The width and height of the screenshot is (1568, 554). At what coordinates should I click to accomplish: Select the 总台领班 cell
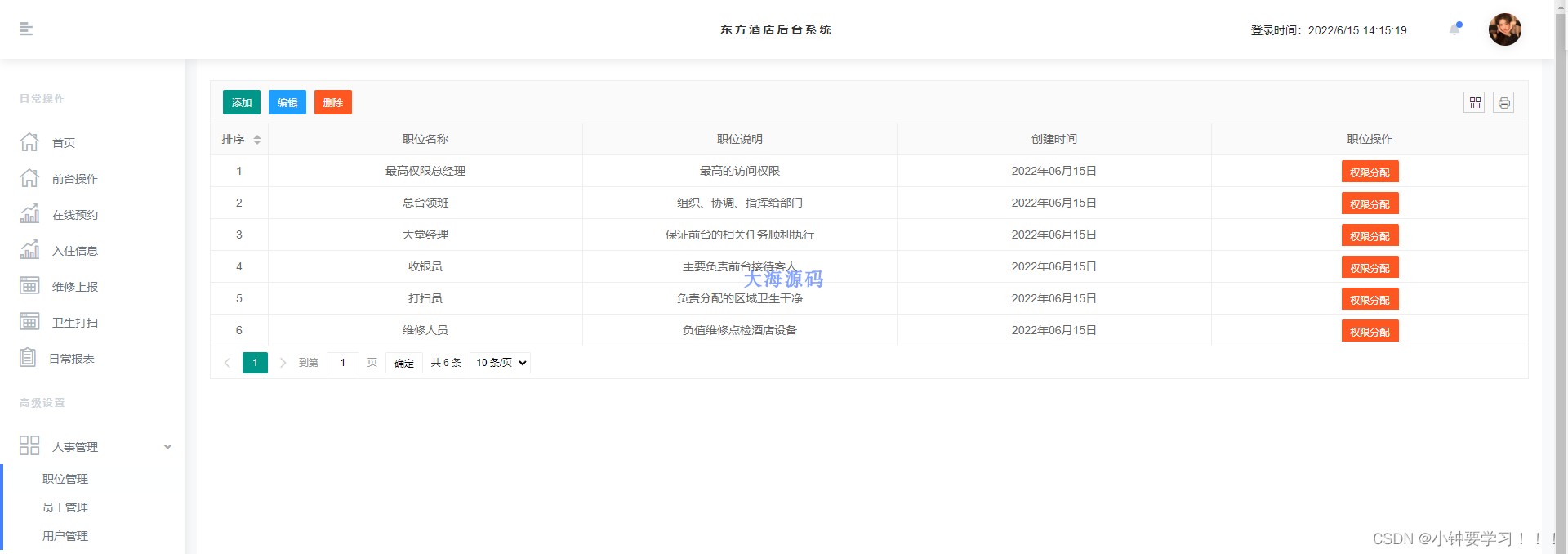(x=425, y=203)
